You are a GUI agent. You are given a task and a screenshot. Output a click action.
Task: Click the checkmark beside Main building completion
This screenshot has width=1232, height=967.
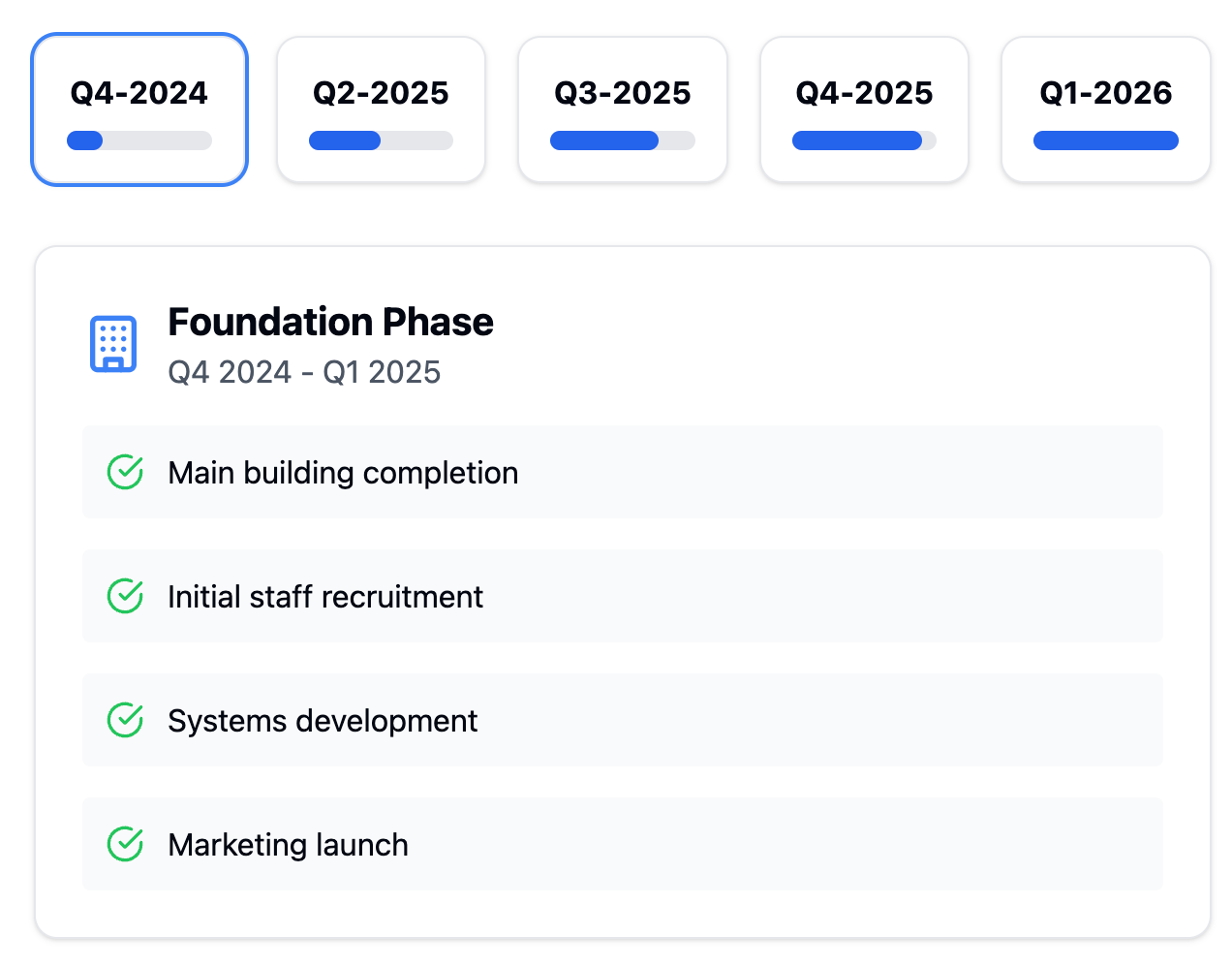click(125, 472)
